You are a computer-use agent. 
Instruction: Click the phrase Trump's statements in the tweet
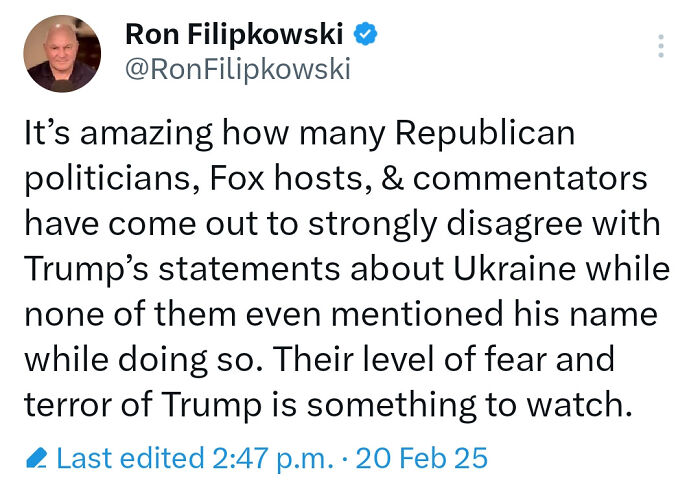(183, 269)
